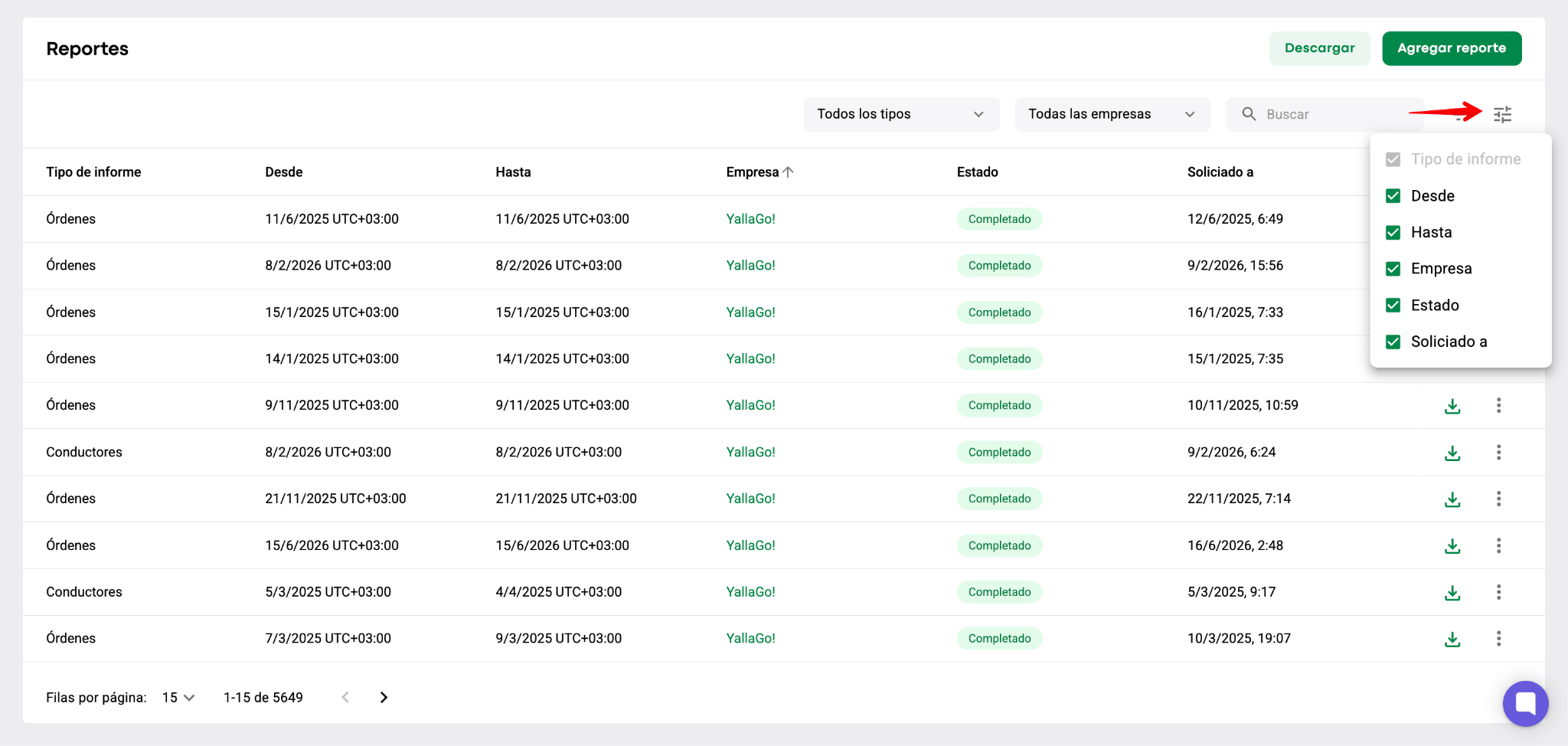Change rows per page from 15
The width and height of the screenshot is (1568, 746).
(x=178, y=698)
